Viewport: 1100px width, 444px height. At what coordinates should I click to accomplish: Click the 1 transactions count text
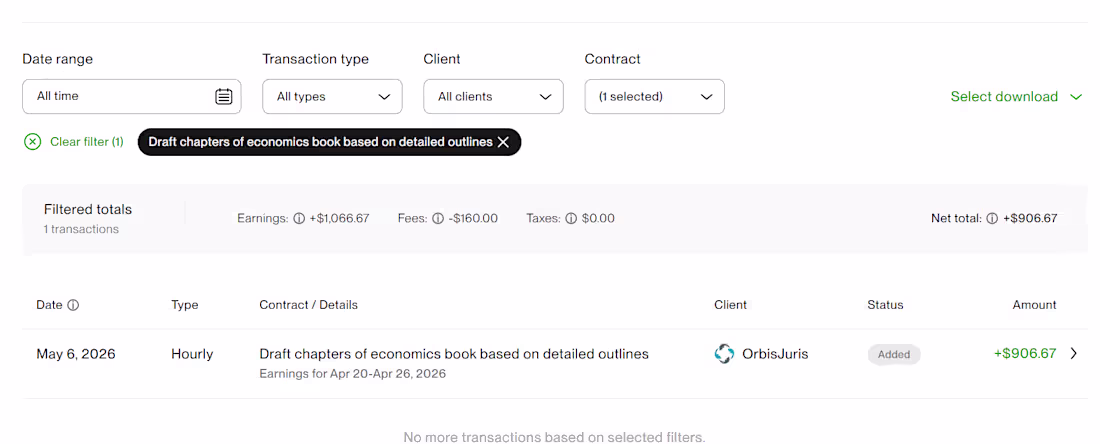click(81, 229)
